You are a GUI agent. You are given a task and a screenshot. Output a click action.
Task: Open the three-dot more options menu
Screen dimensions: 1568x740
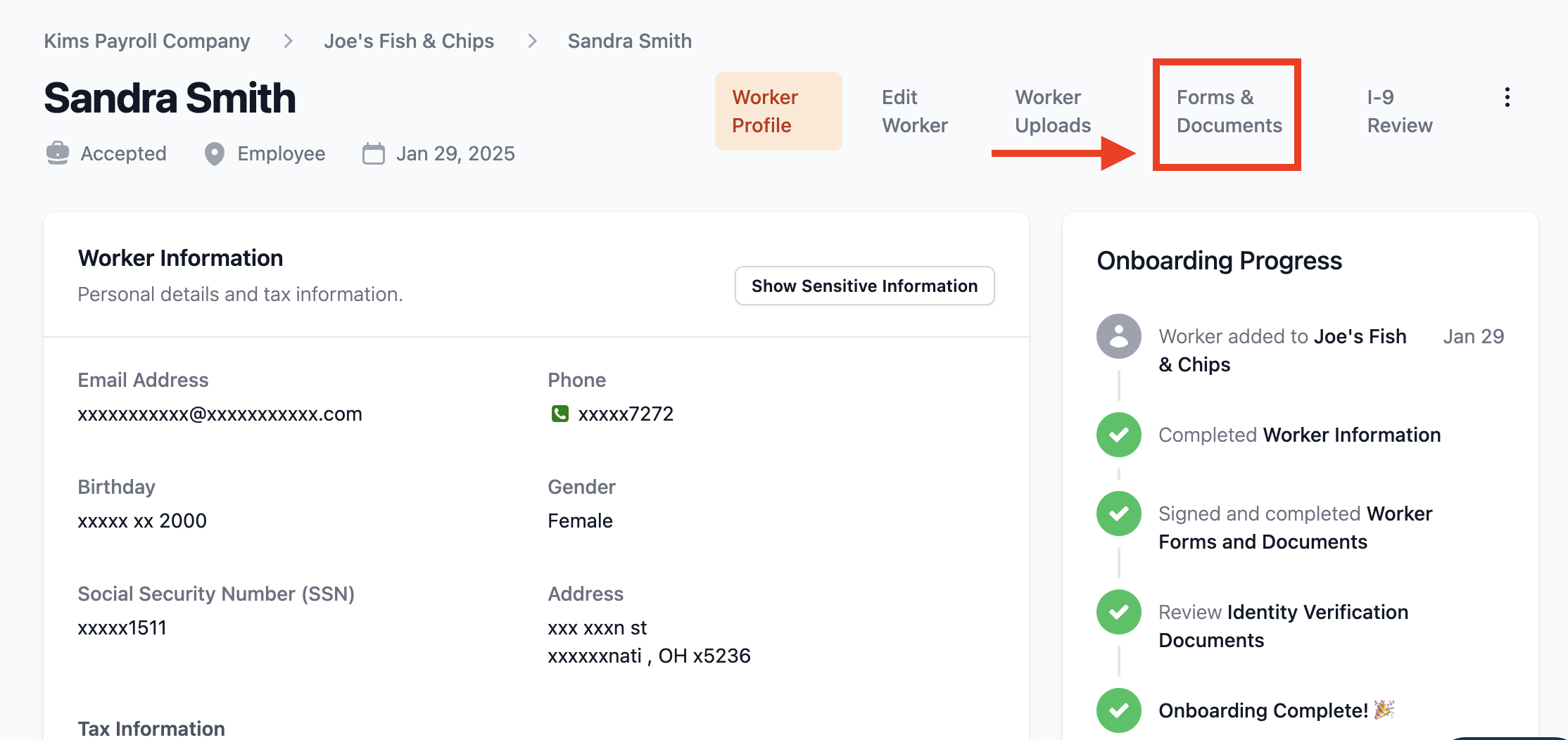1507,97
